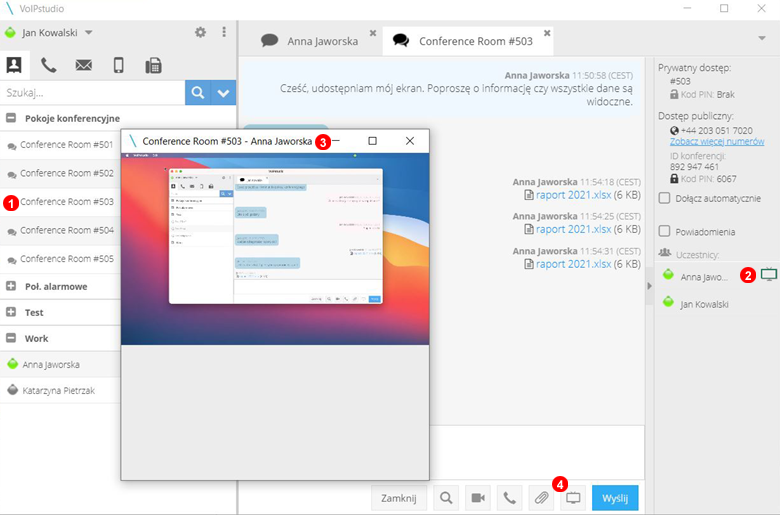Select contact Katarzyna Pietrzak
Screen dimensions: 780x515
point(61,390)
